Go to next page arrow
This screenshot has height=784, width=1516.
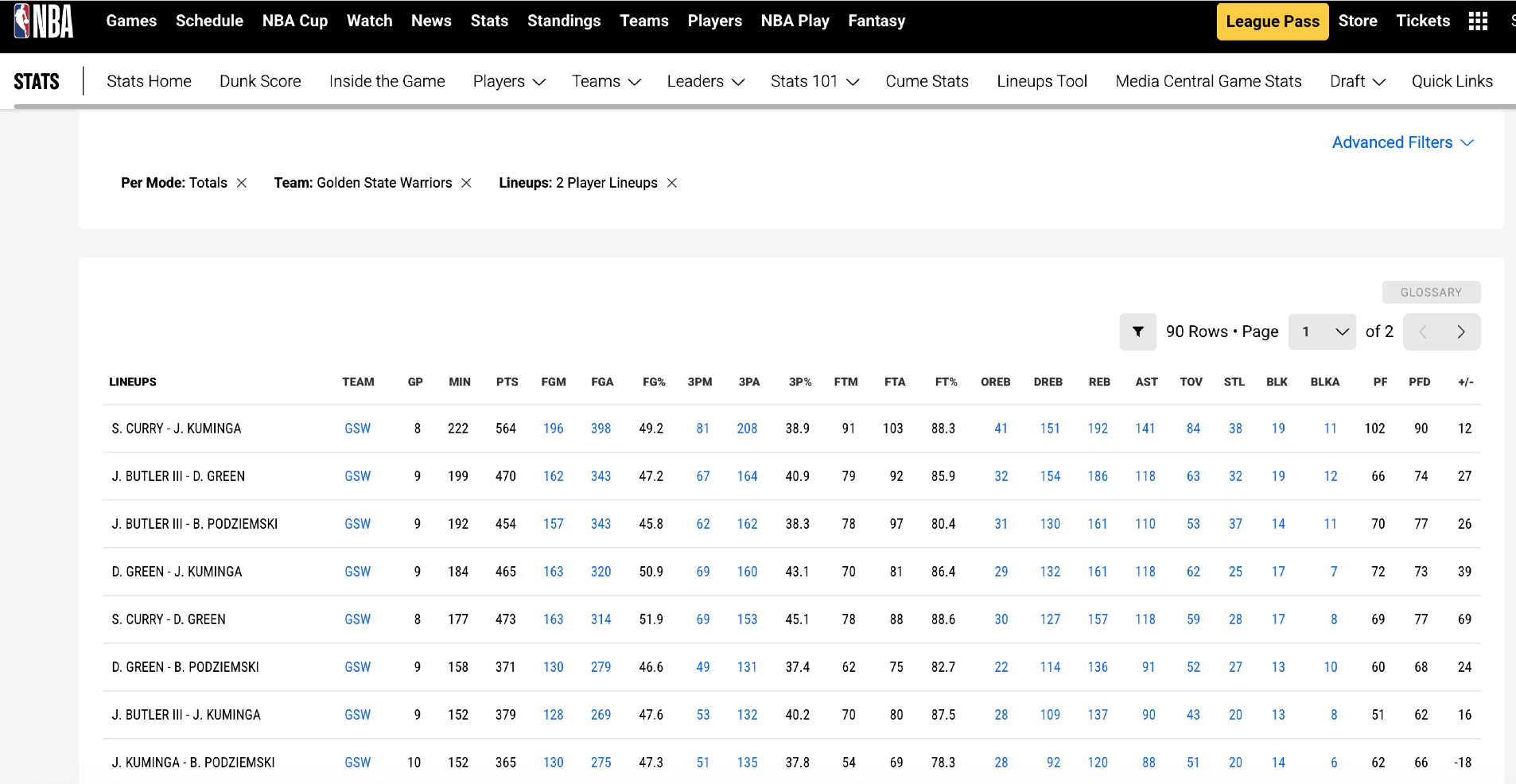click(x=1461, y=332)
